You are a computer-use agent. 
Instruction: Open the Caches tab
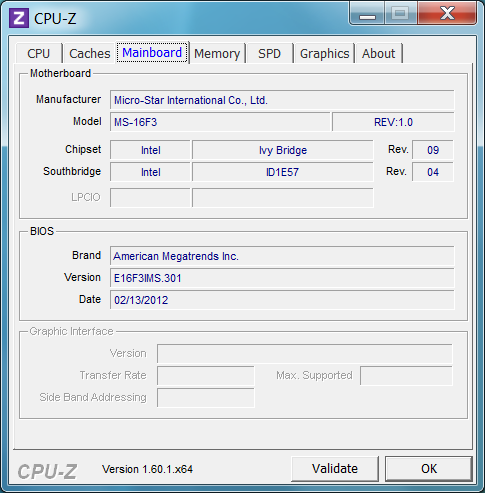(89, 53)
